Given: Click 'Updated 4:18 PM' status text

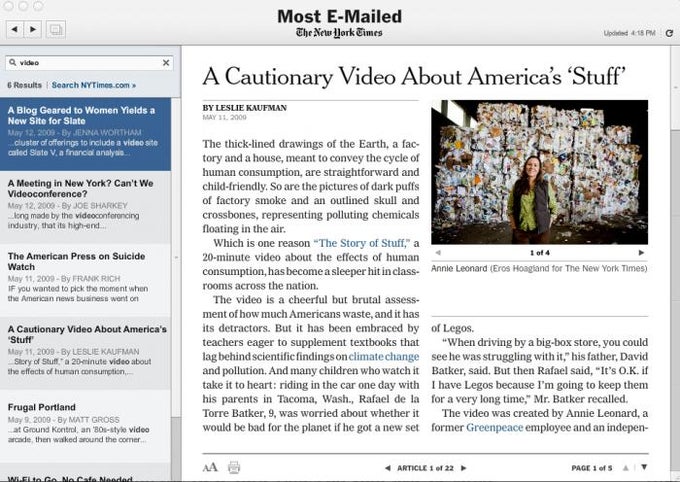Looking at the screenshot, I should pyautogui.click(x=629, y=33).
